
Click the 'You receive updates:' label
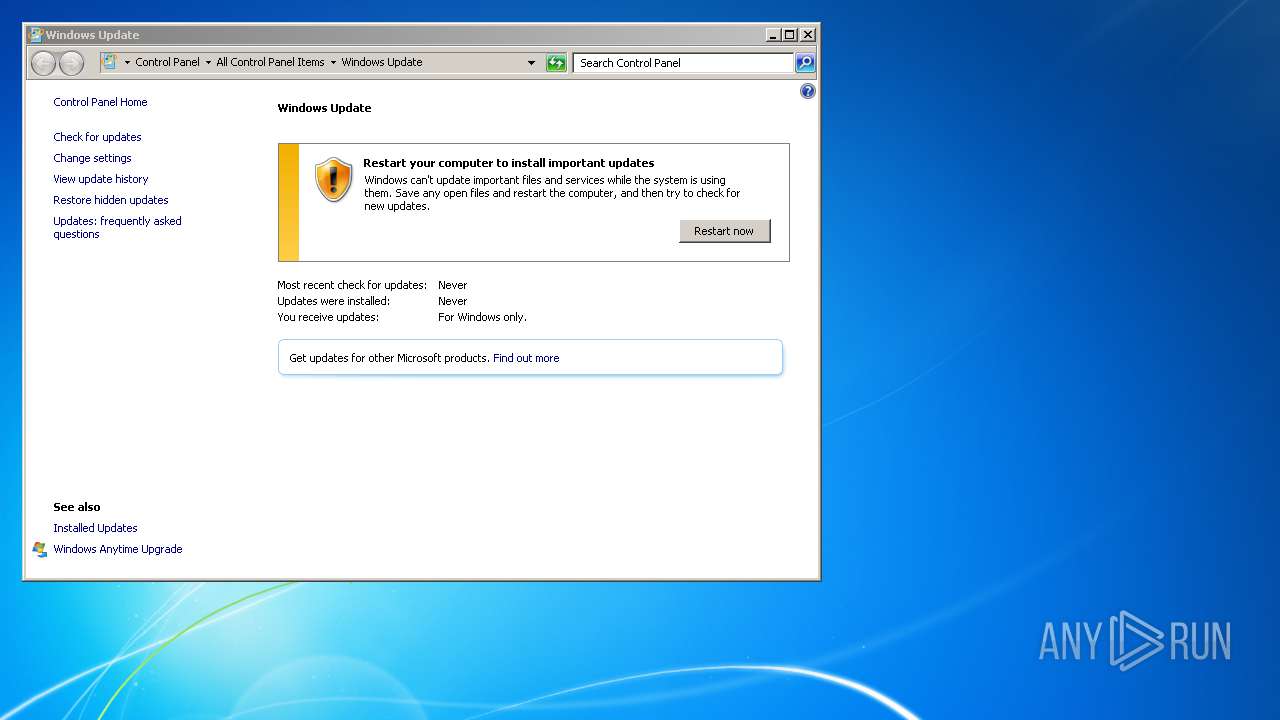tap(328, 317)
